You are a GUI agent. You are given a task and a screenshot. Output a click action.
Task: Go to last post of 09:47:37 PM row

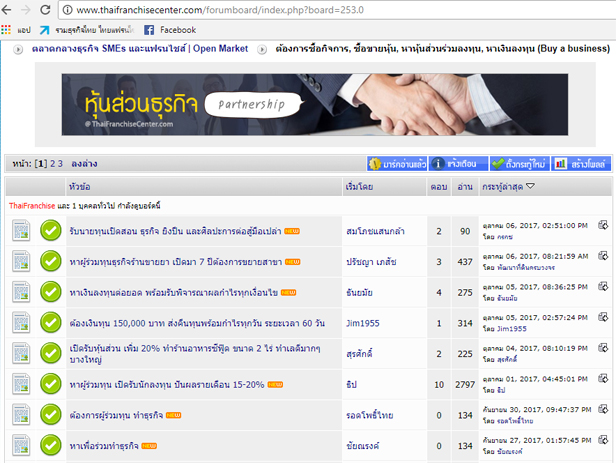click(x=603, y=409)
